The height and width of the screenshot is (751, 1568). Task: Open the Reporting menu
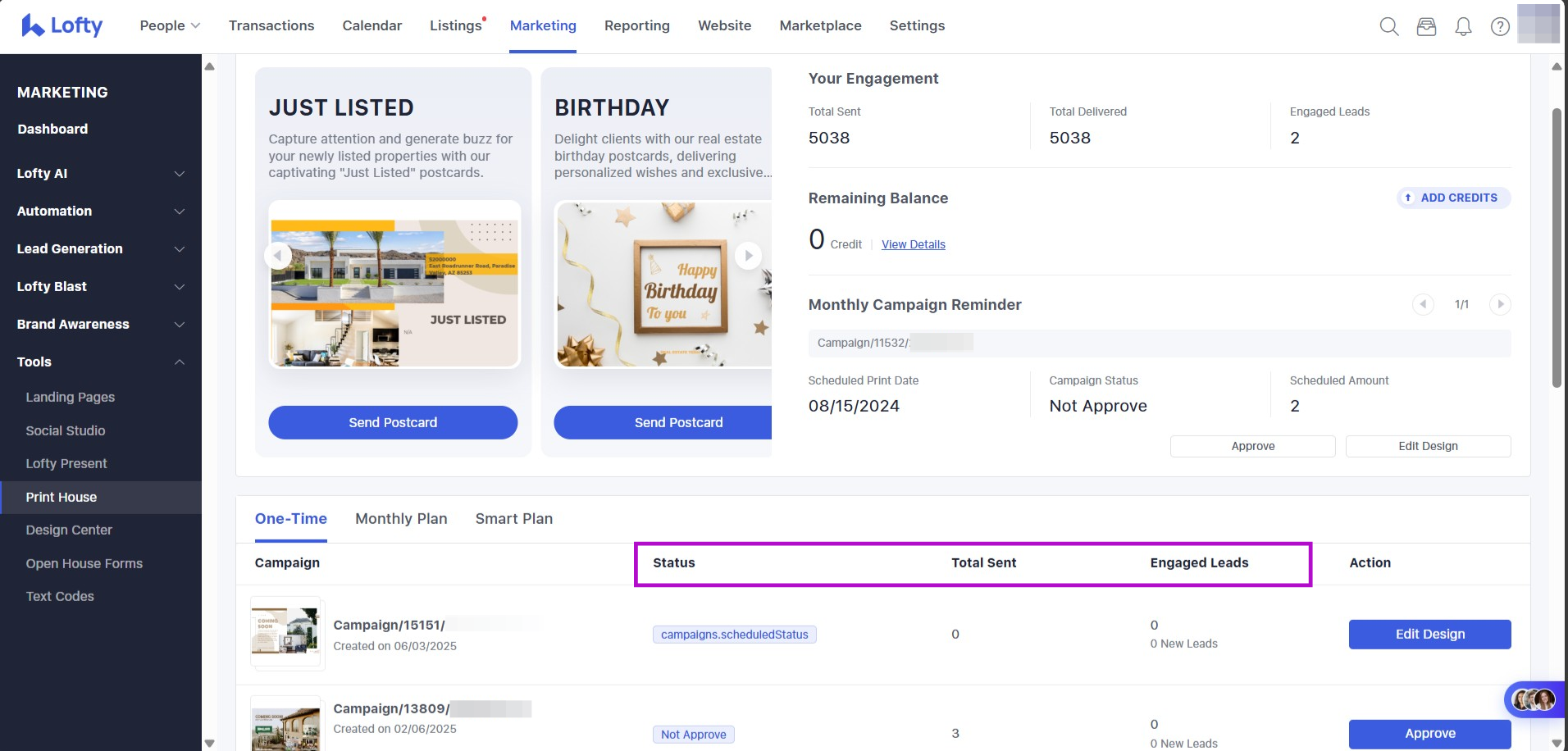click(x=636, y=26)
